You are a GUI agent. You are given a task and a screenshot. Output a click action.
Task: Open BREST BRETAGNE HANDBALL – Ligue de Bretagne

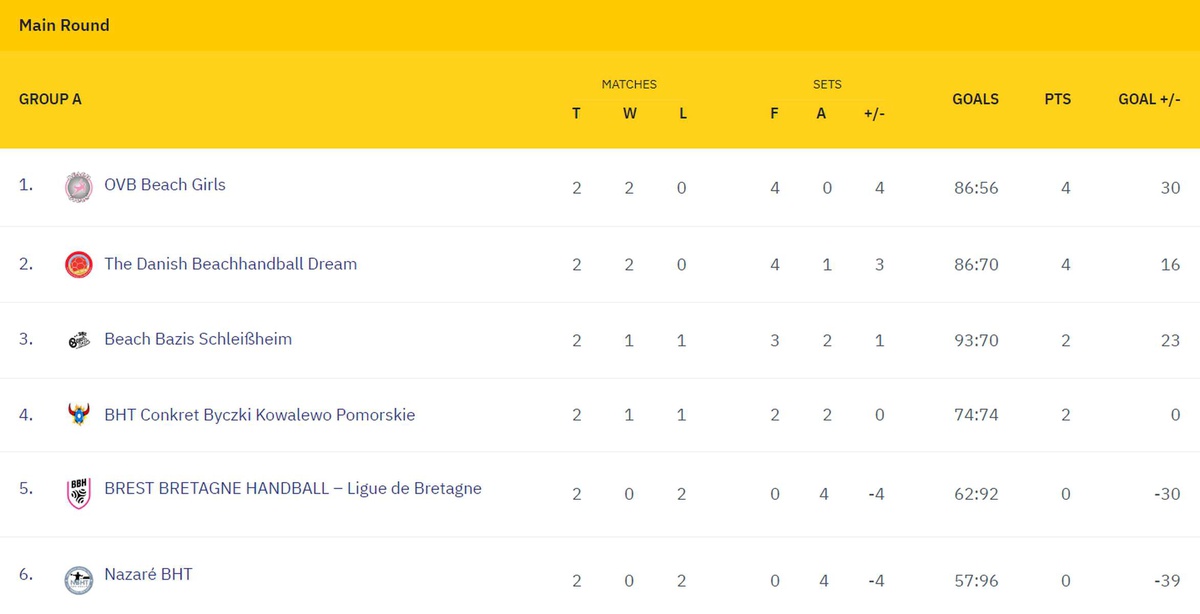pos(292,489)
